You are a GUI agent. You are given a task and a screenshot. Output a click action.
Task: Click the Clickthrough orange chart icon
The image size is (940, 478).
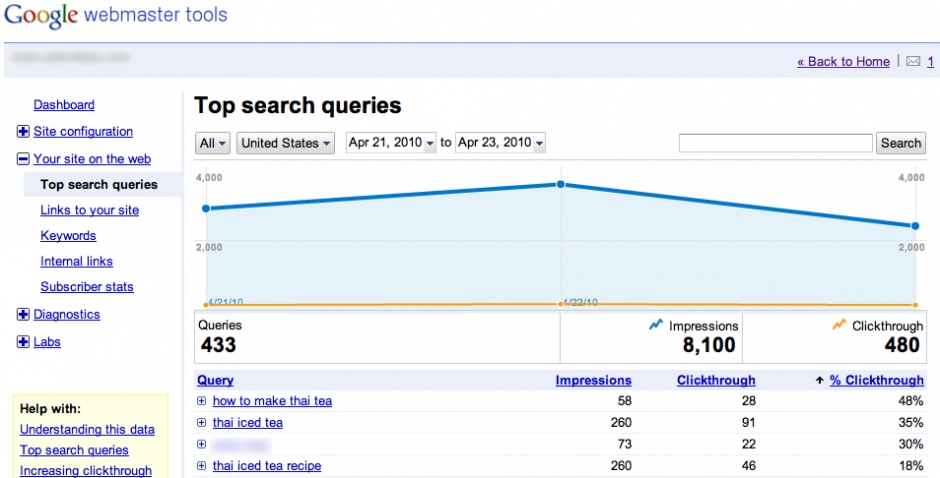(x=839, y=325)
